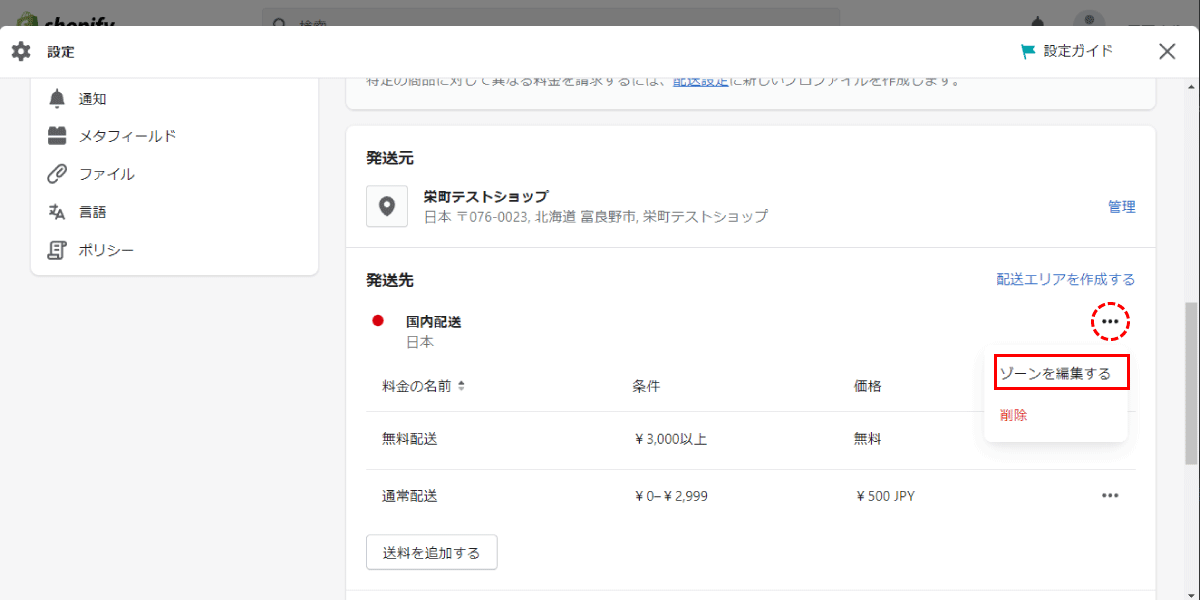Close the settings dialog with X
Viewport: 1200px width, 600px height.
pyautogui.click(x=1167, y=52)
